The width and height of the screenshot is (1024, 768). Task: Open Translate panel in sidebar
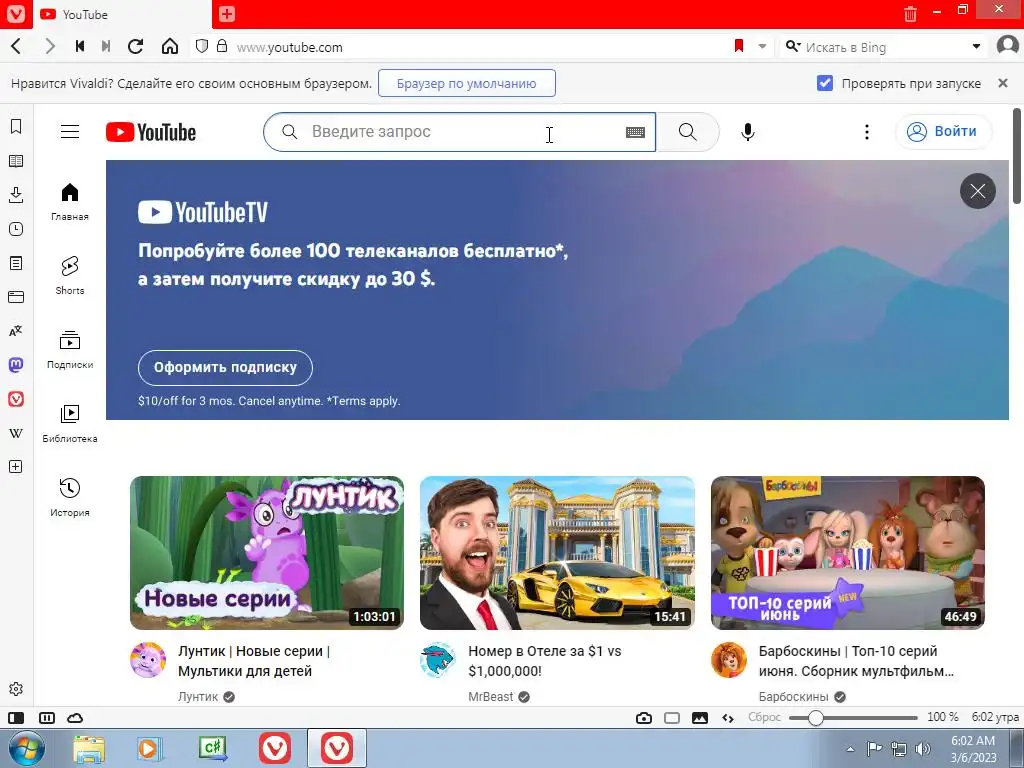click(x=16, y=331)
